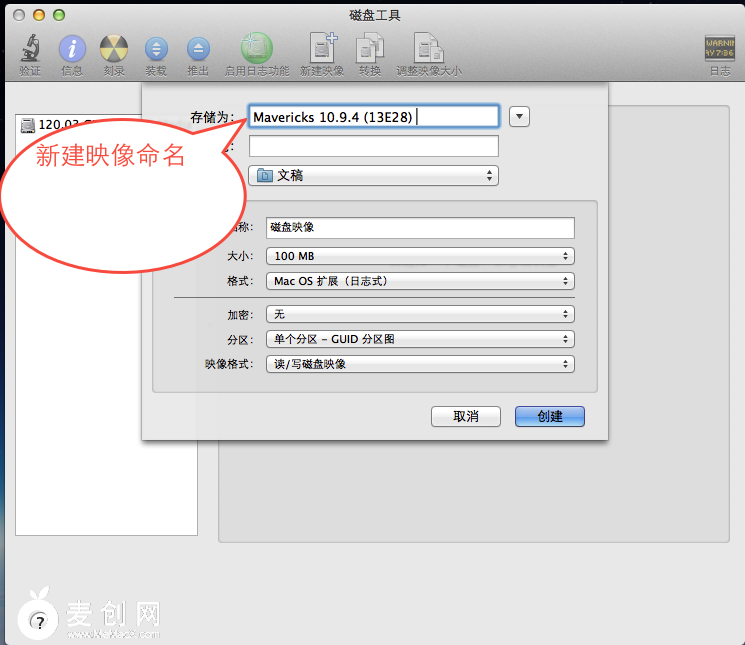This screenshot has width=745, height=645.
Task: Open the 分区 GUID partition dropdown
Action: point(420,339)
